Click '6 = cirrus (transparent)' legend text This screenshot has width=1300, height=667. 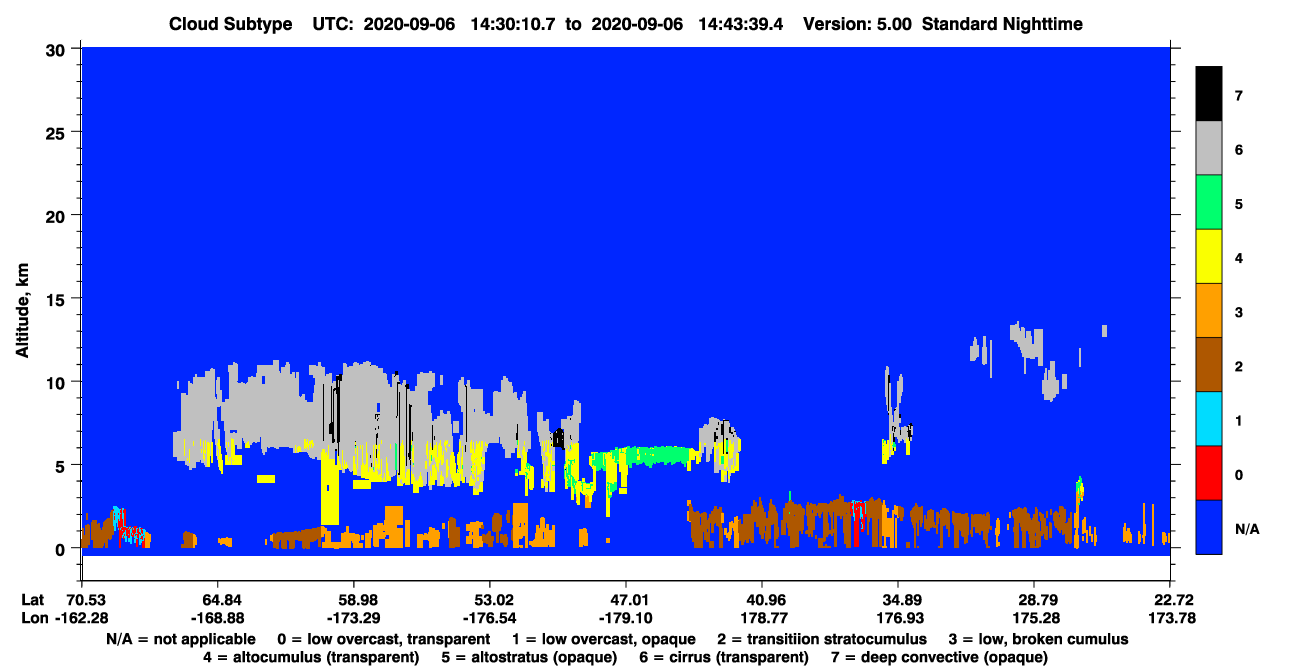725,657
